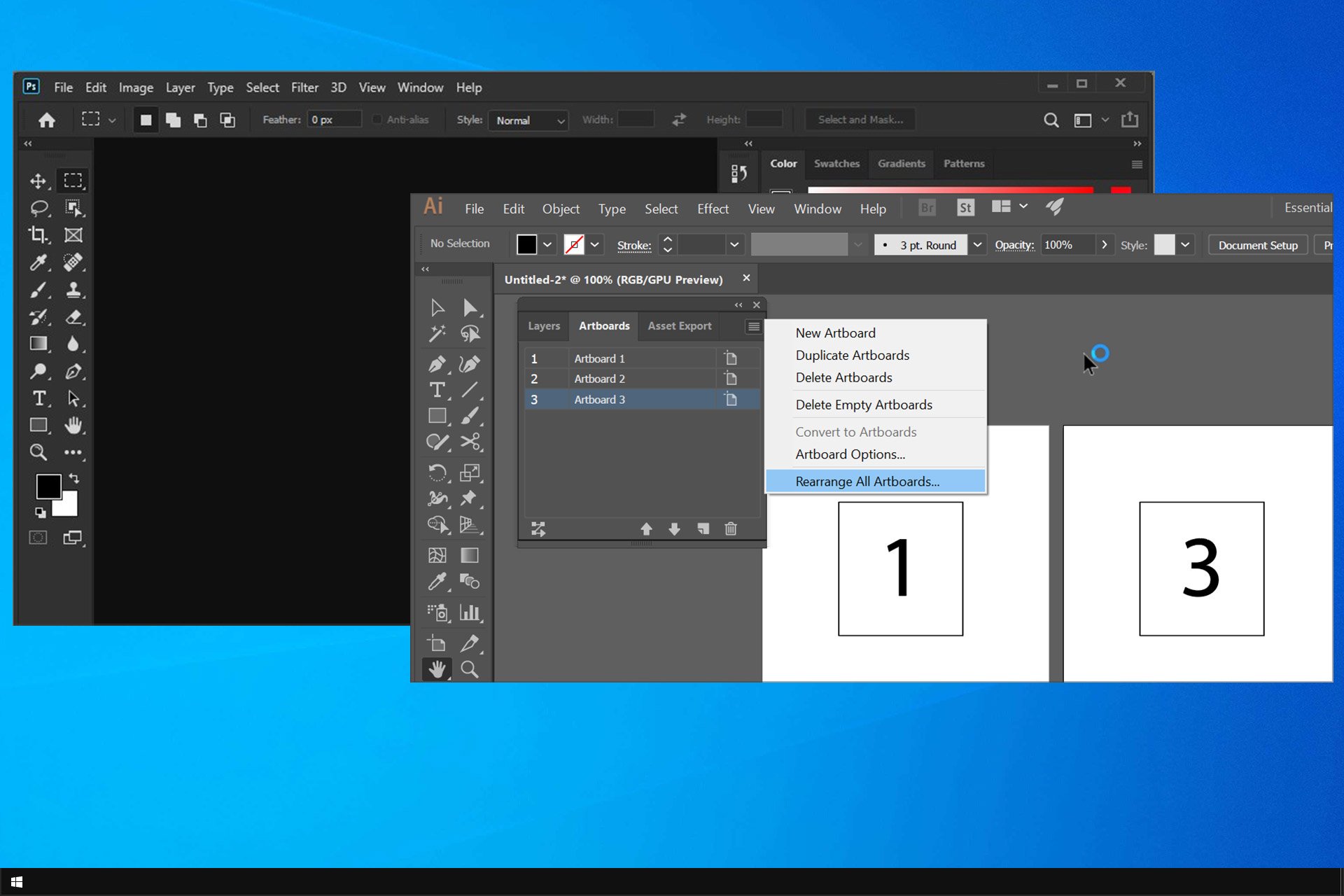Expand the Opacity slider arrow
1344x896 pixels.
(x=1104, y=244)
